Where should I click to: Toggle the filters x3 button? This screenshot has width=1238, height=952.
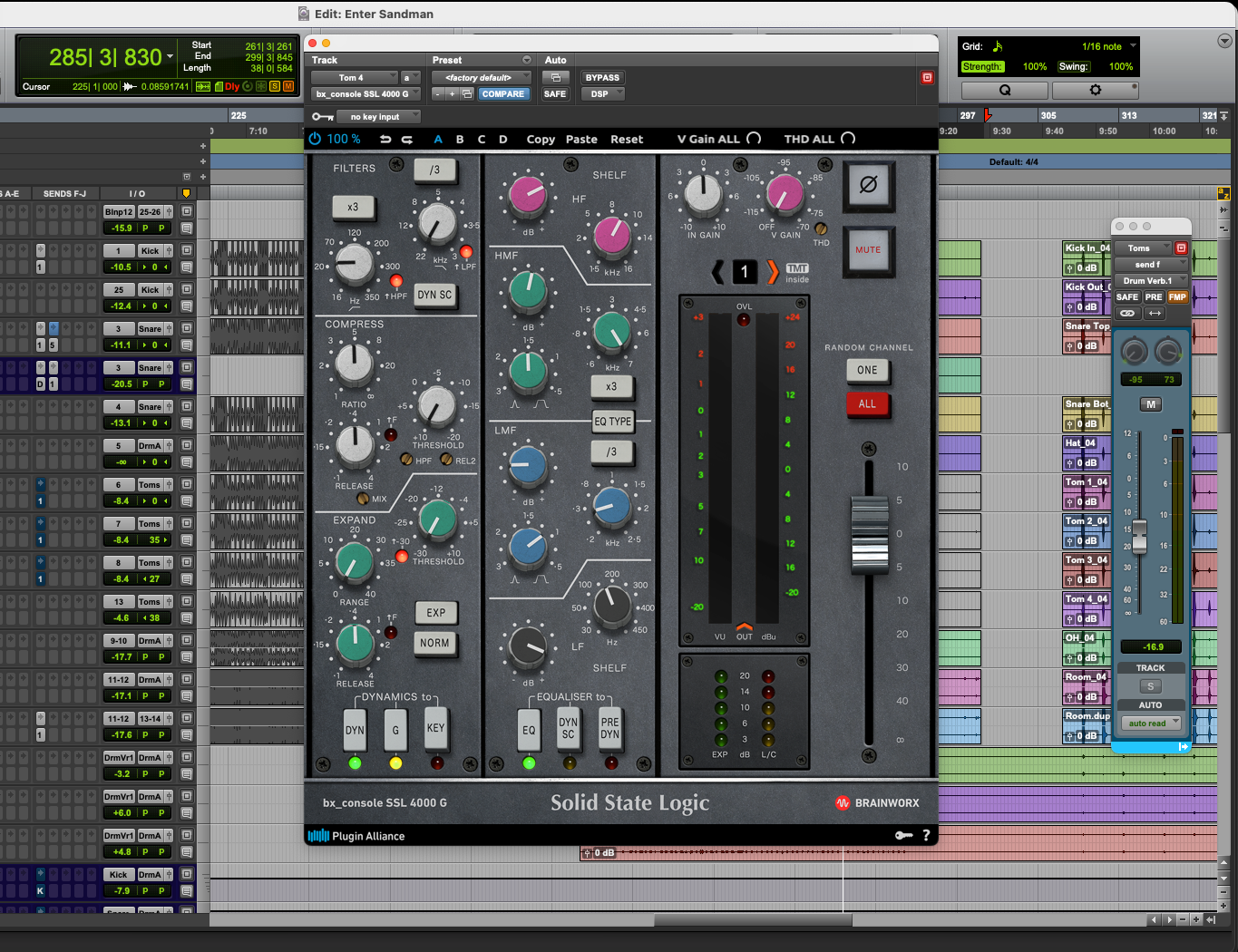[x=353, y=207]
